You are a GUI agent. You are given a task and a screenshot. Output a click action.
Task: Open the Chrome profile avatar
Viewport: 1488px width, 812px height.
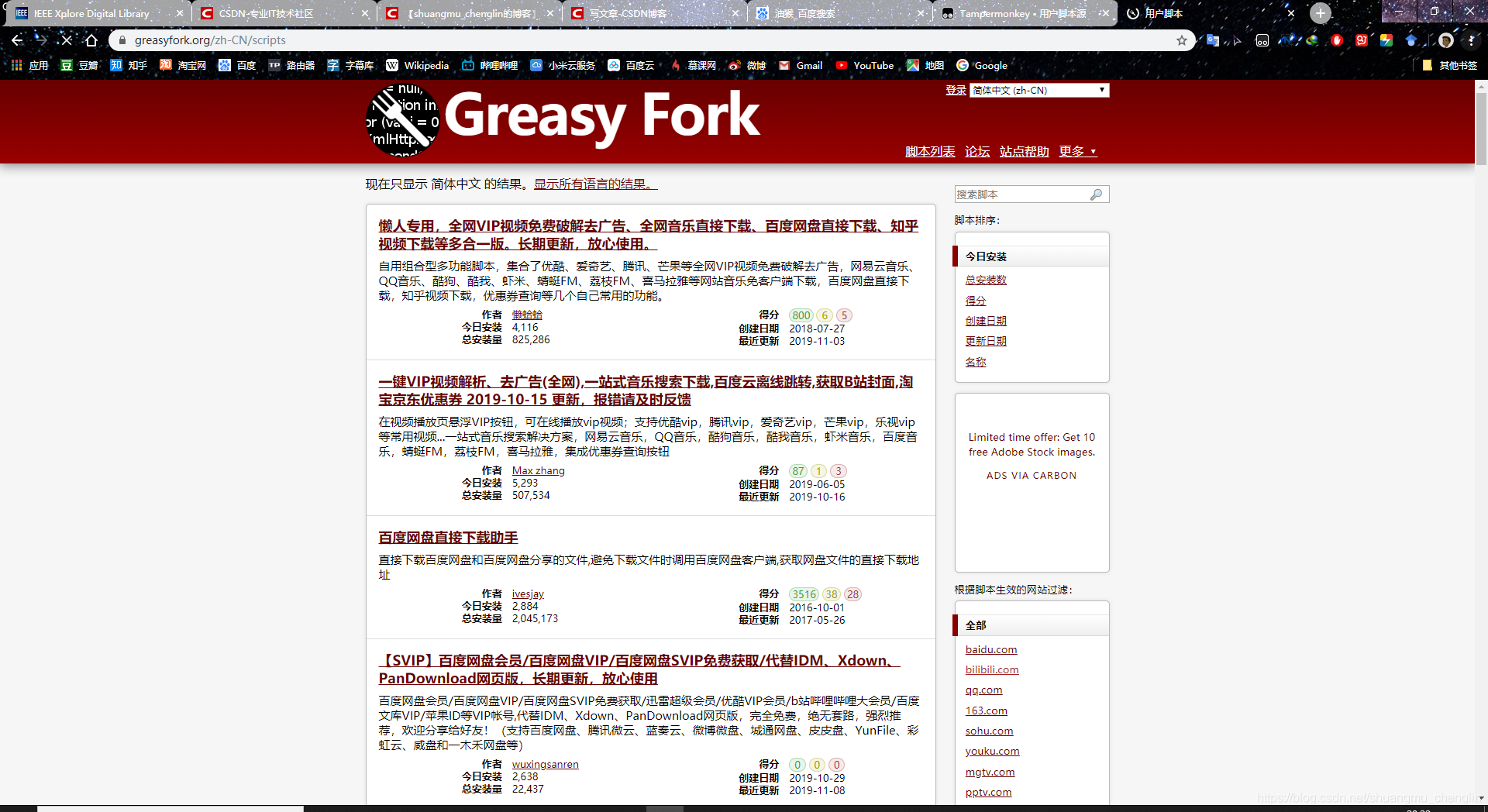coord(1445,40)
